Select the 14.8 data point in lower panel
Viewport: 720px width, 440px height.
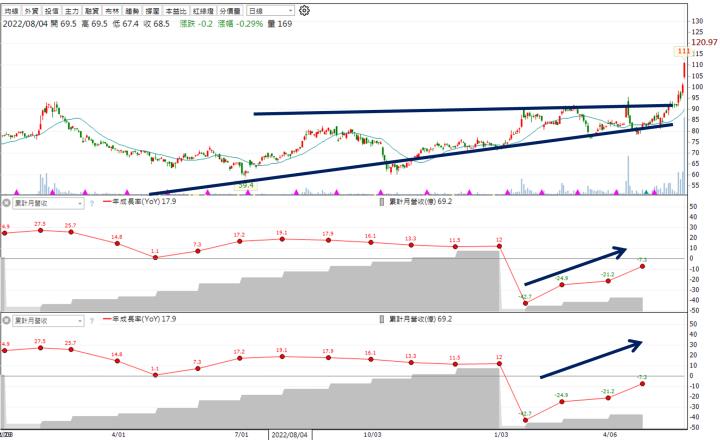click(117, 361)
